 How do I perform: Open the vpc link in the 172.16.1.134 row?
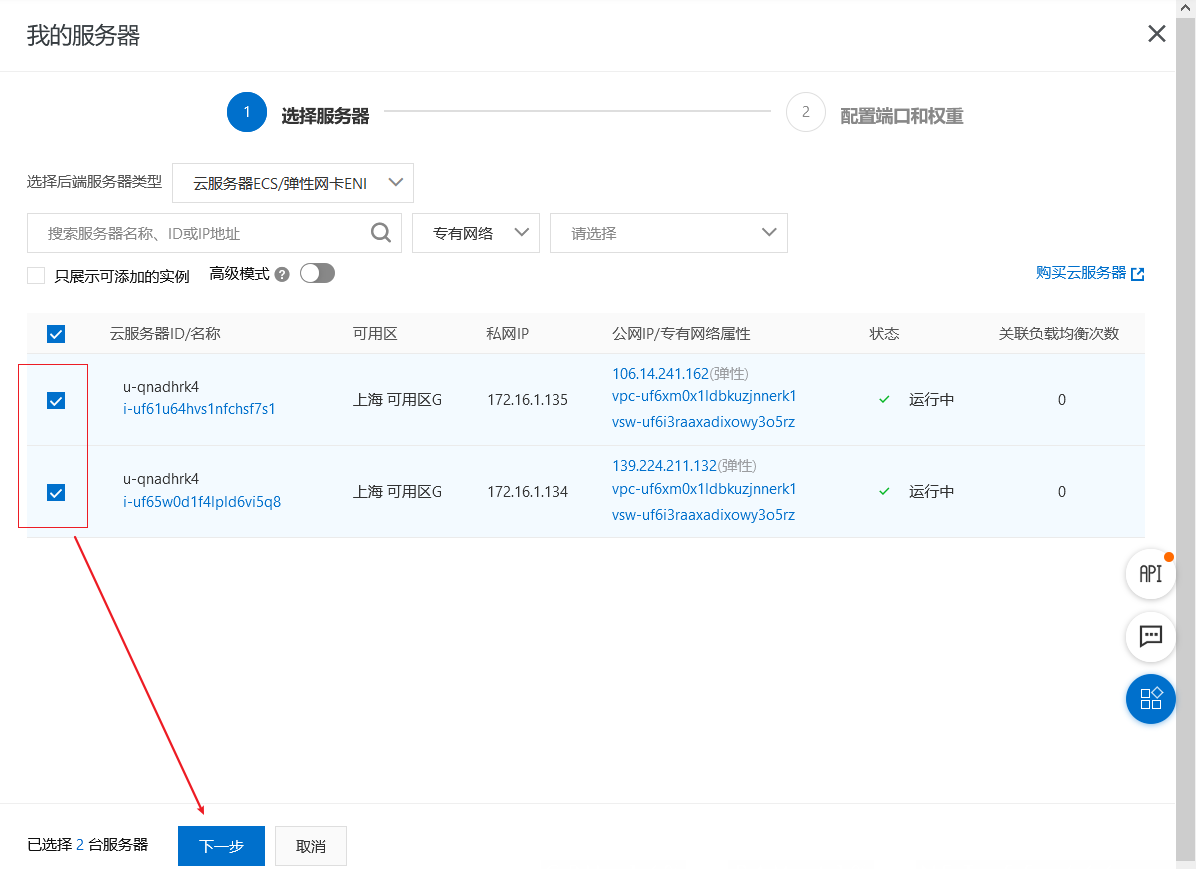point(704,488)
